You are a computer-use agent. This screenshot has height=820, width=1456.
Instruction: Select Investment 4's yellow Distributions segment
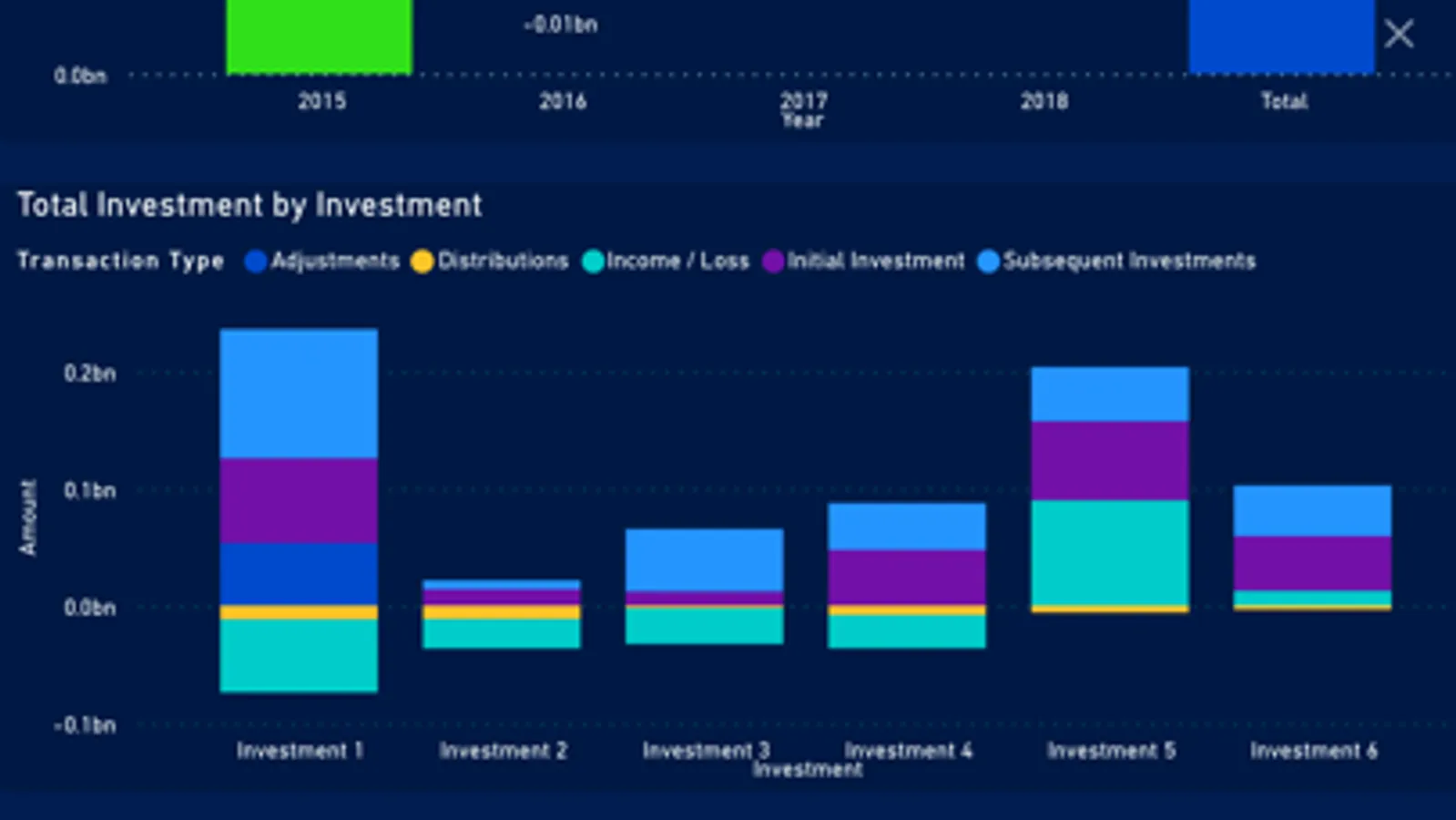(907, 610)
